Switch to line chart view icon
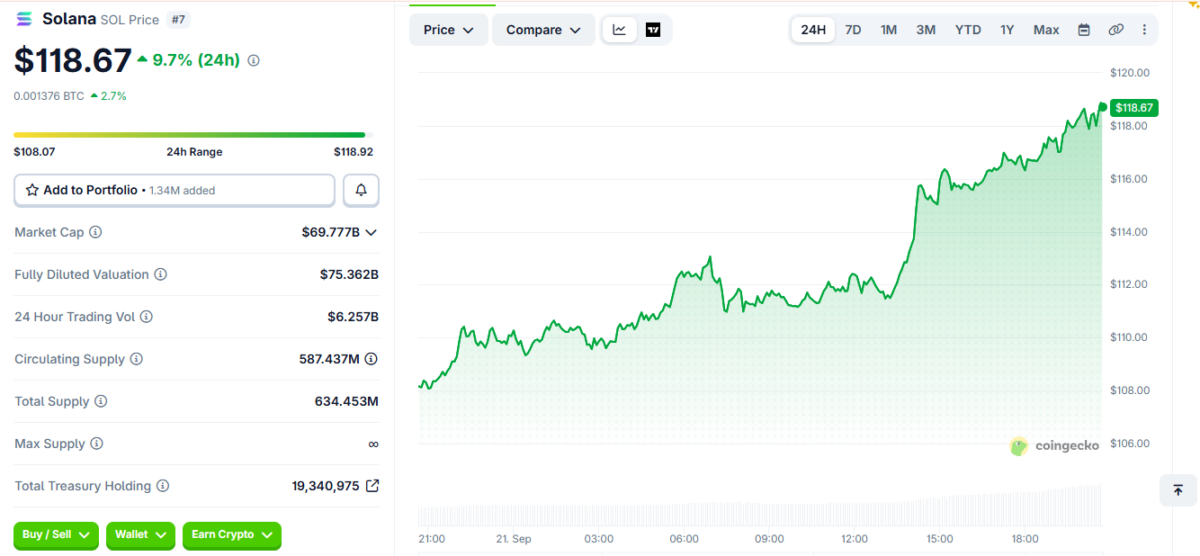 619,30
